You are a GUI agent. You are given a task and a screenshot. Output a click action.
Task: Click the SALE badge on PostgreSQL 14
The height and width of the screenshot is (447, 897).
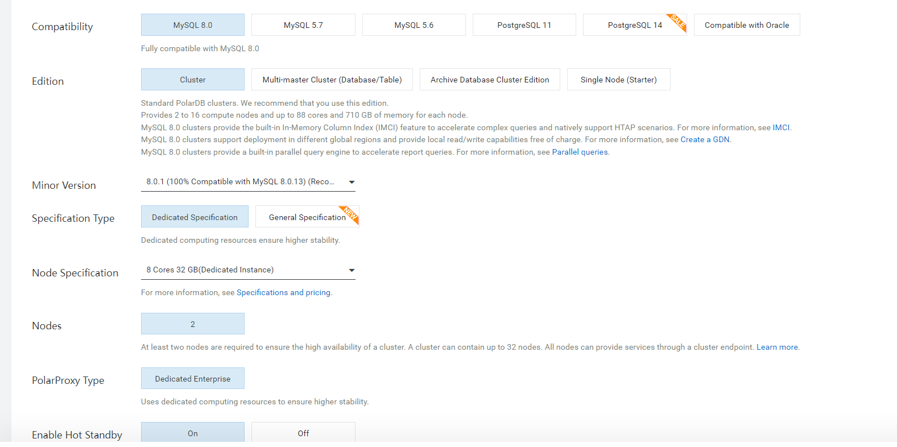pyautogui.click(x=678, y=22)
